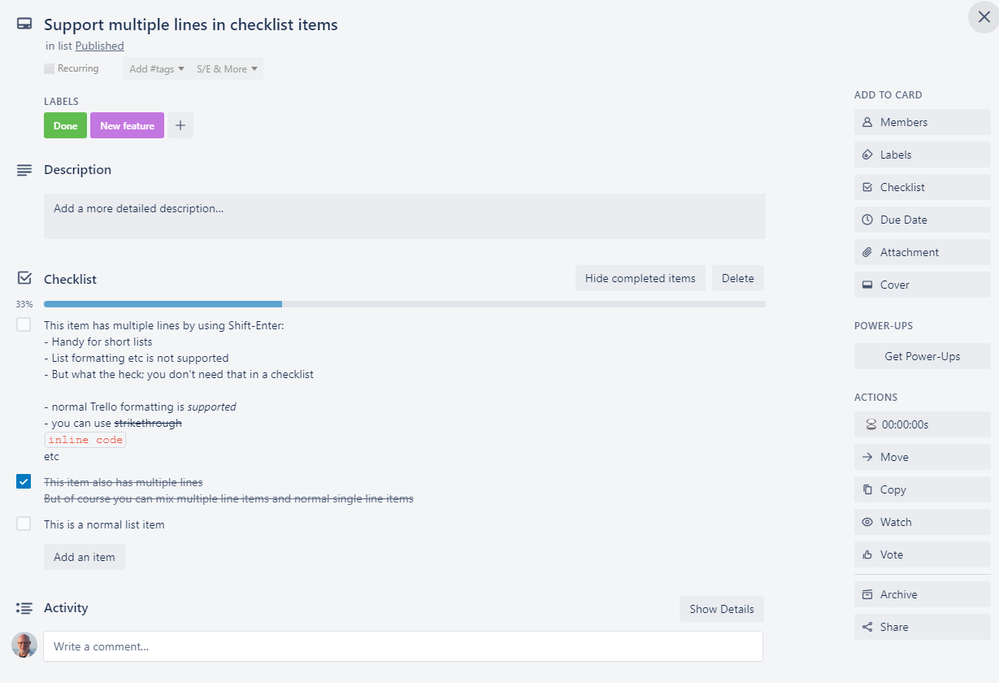This screenshot has height=683, width=999.
Task: Click the Members person icon
Action: click(x=868, y=122)
